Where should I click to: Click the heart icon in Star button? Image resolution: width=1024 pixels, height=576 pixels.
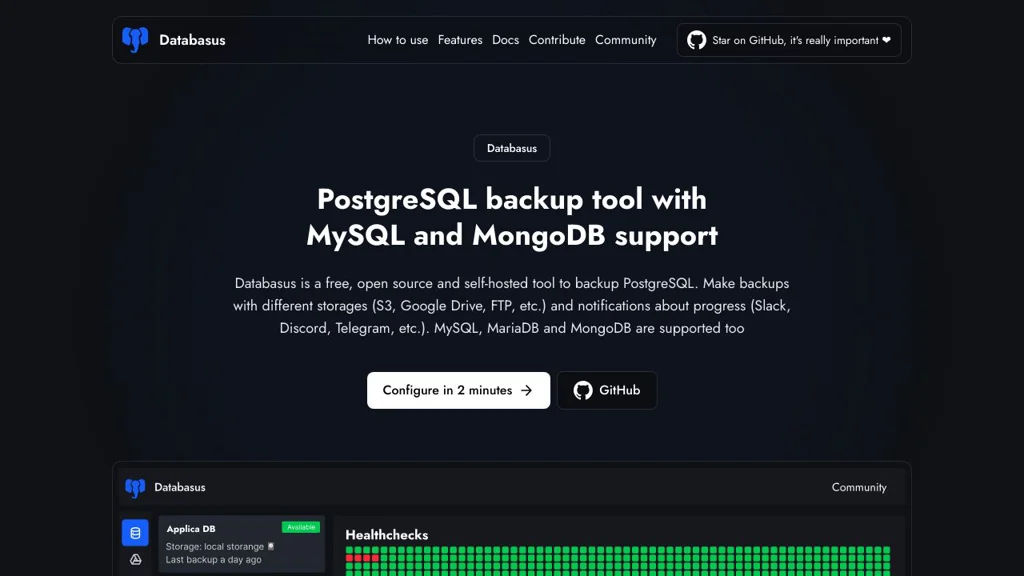tap(886, 40)
